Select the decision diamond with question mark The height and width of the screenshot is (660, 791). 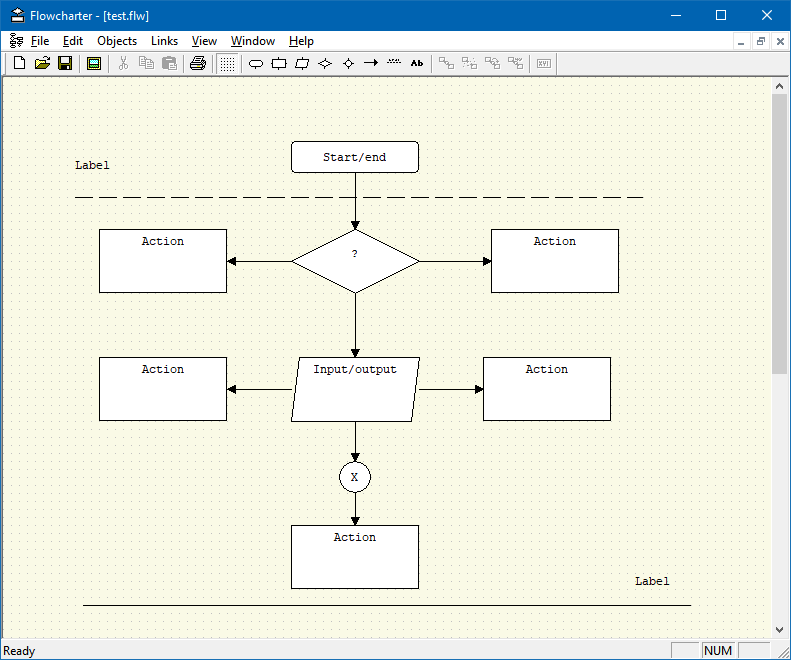click(355, 261)
